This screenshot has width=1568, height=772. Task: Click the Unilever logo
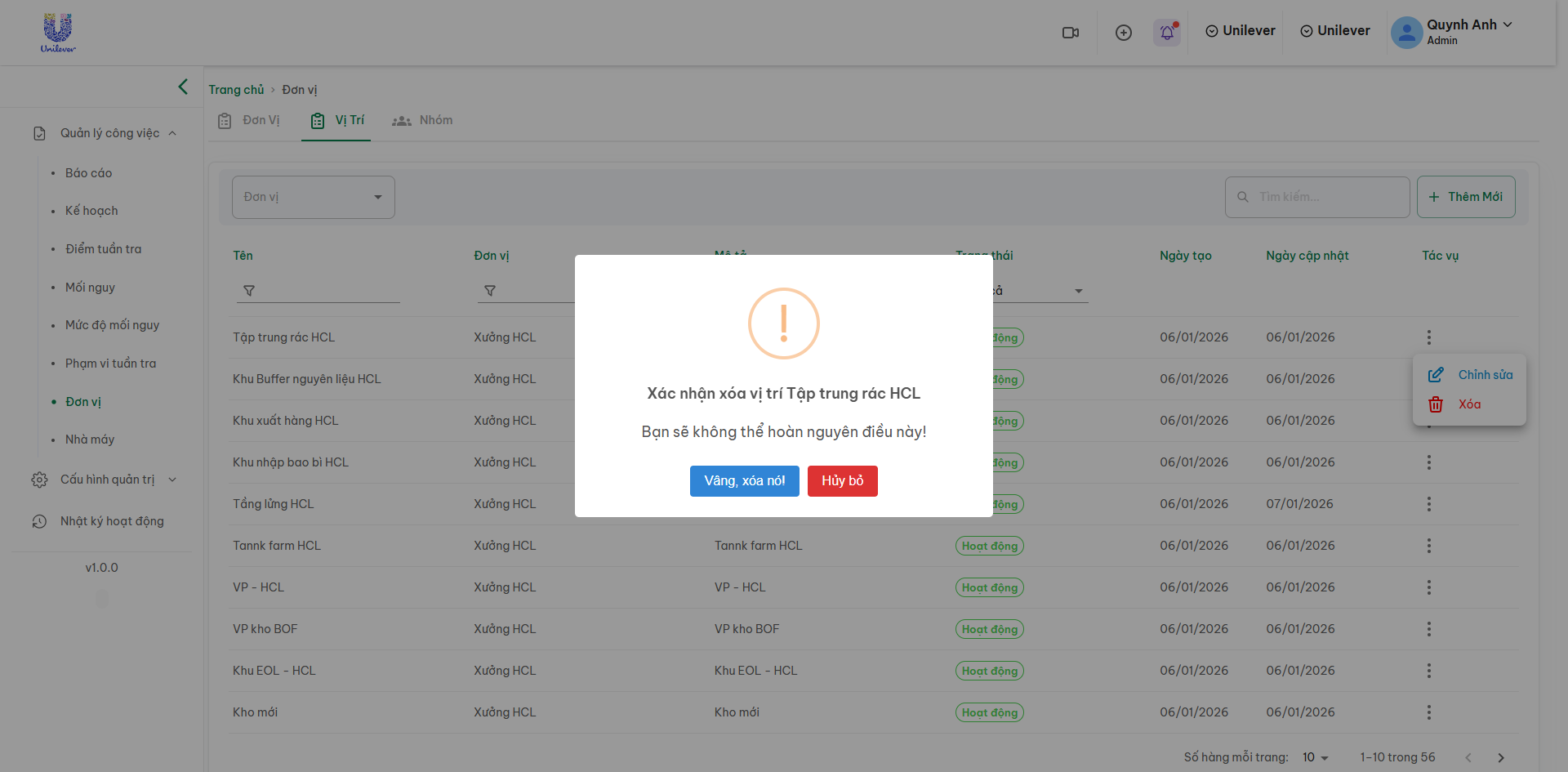tap(58, 33)
